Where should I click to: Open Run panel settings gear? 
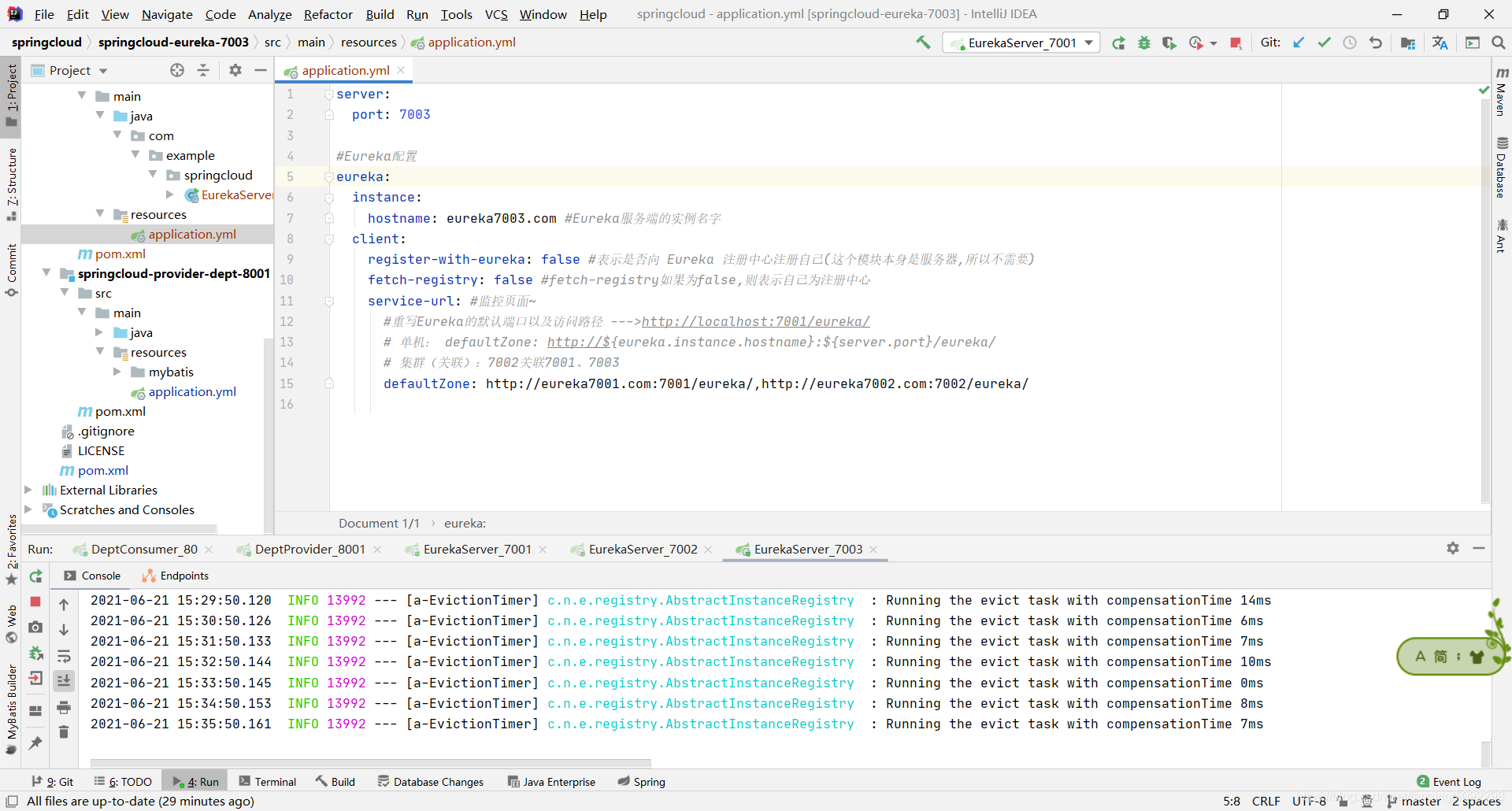click(1453, 548)
